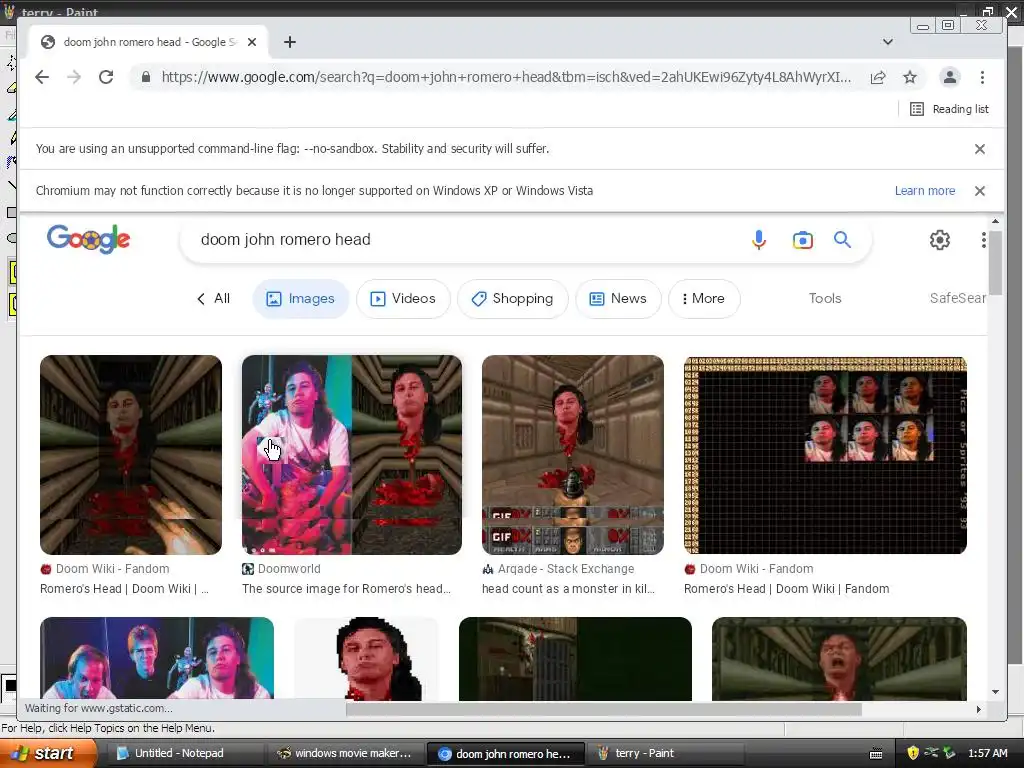The image size is (1024, 768).
Task: Open the three-men group photo thumbnail
Action: 157,658
